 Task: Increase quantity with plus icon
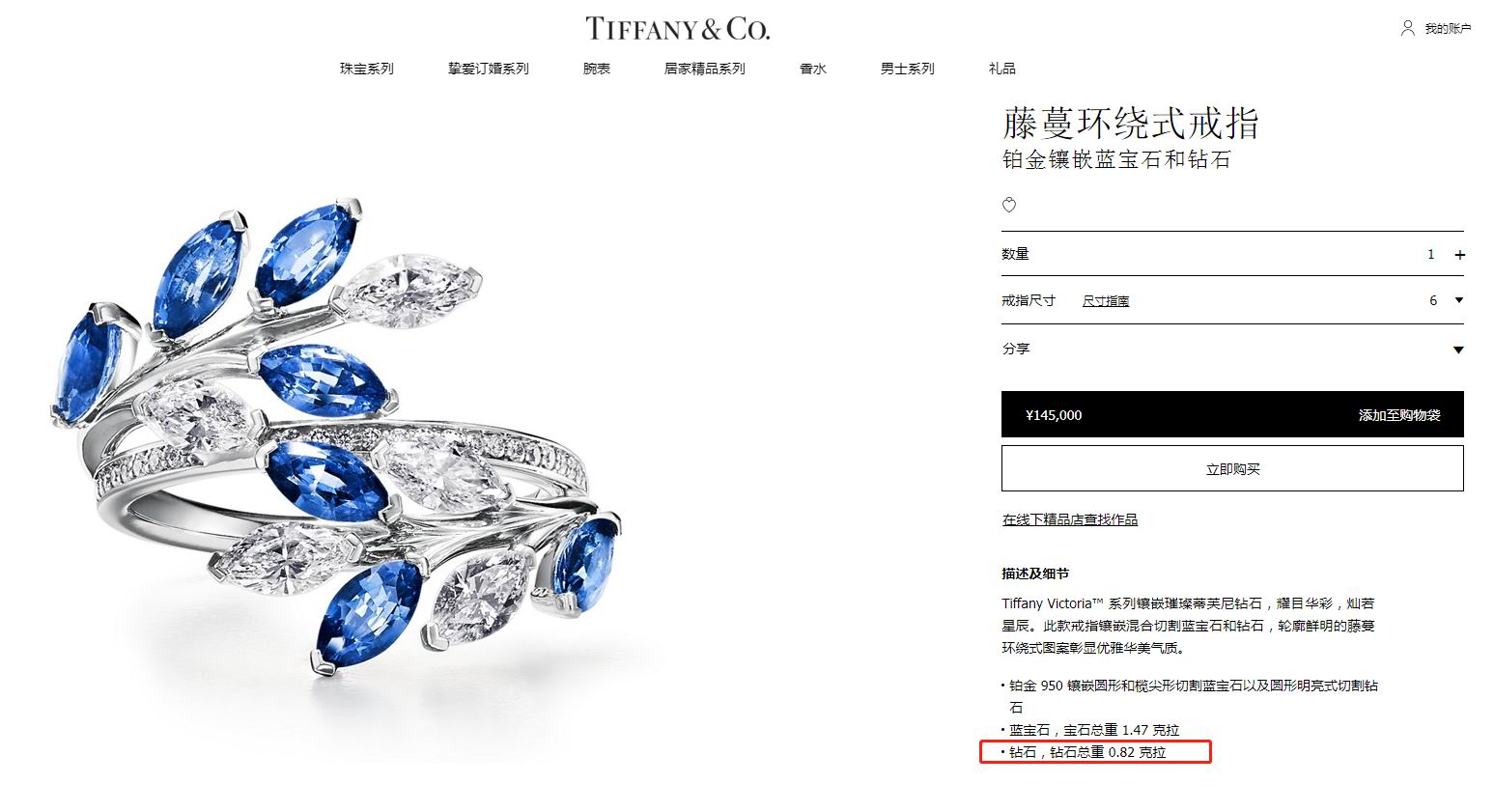click(1459, 255)
